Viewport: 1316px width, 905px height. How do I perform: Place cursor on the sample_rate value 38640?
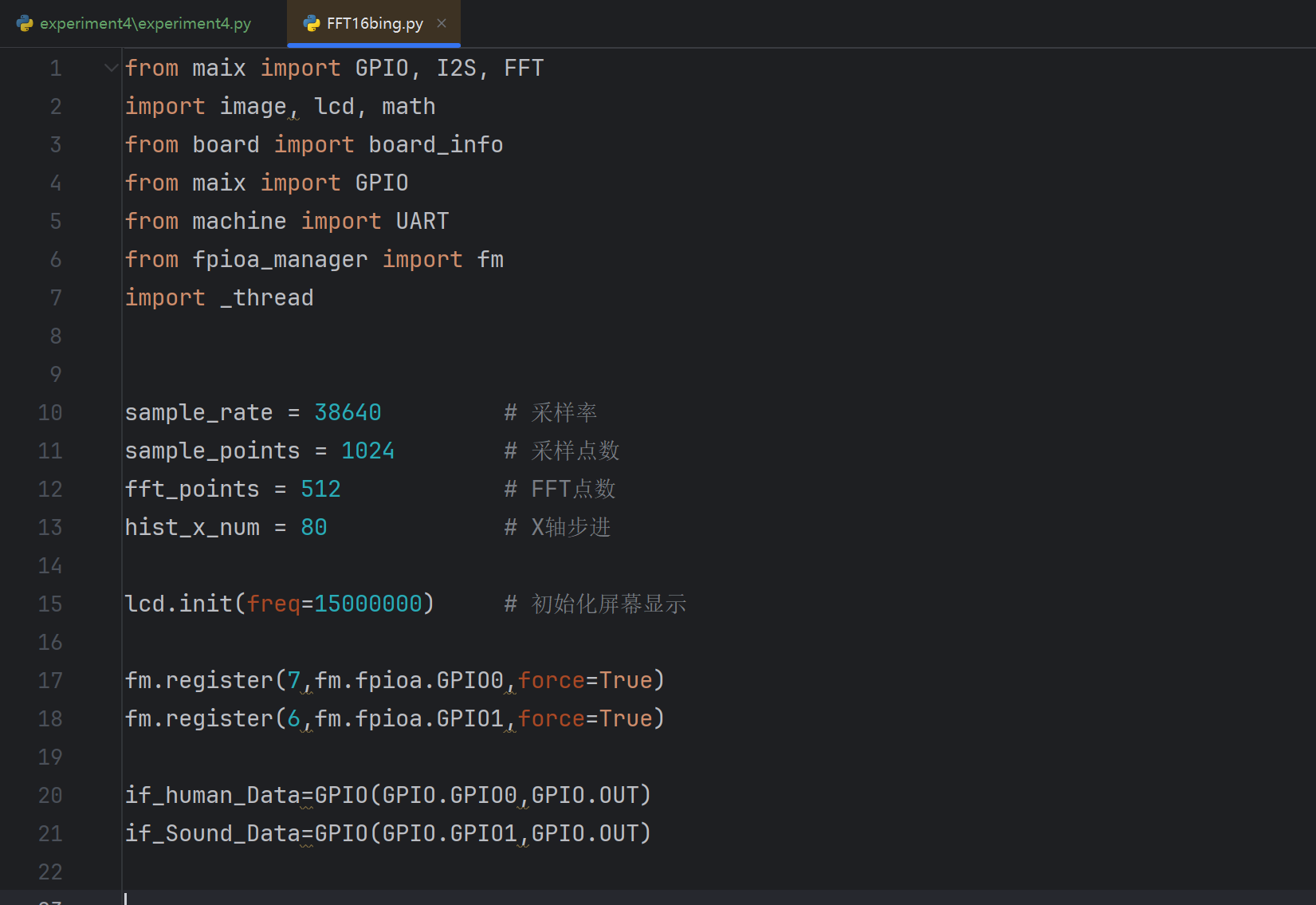pos(348,412)
